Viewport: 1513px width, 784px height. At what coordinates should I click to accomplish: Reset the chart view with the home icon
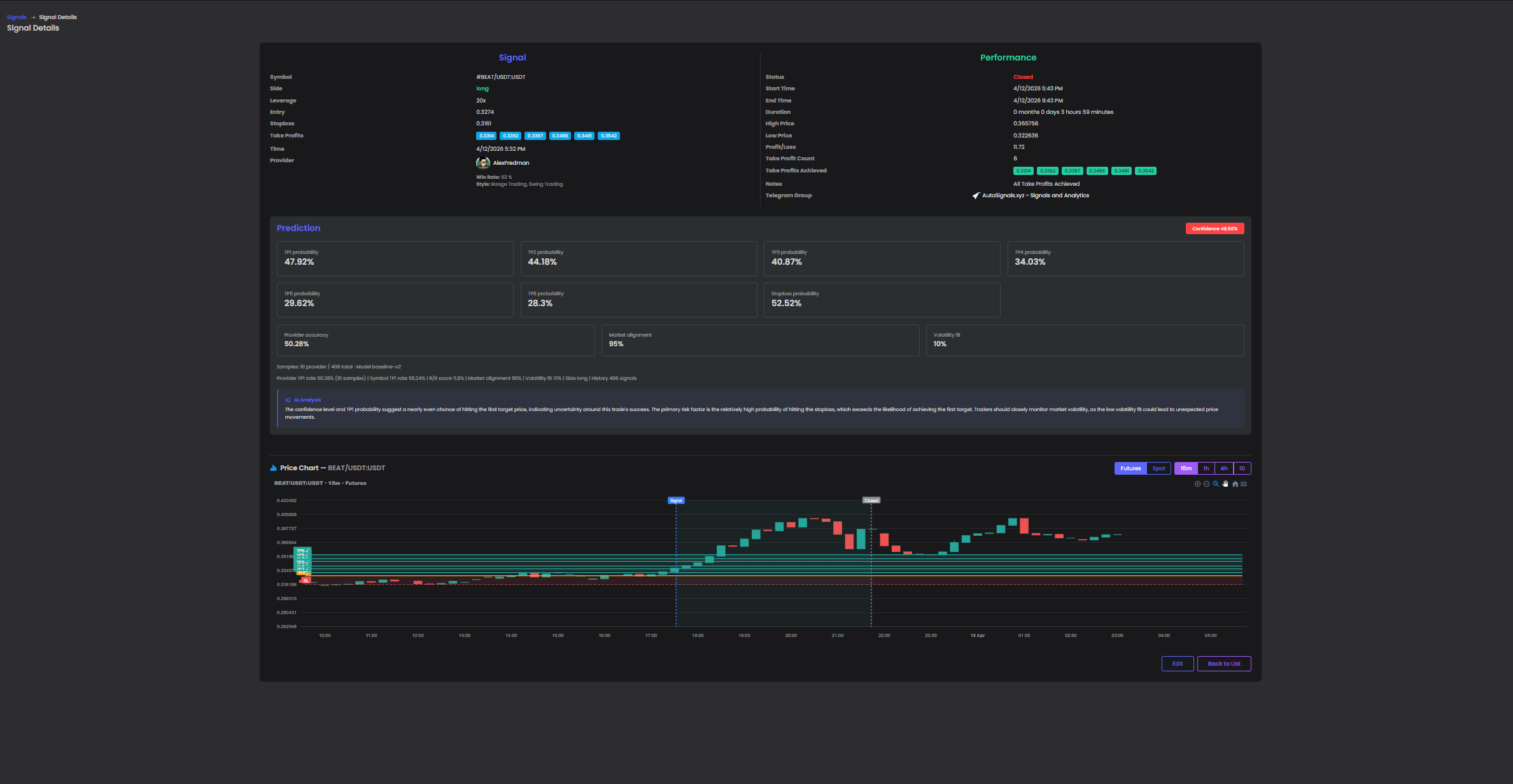pyautogui.click(x=1235, y=484)
